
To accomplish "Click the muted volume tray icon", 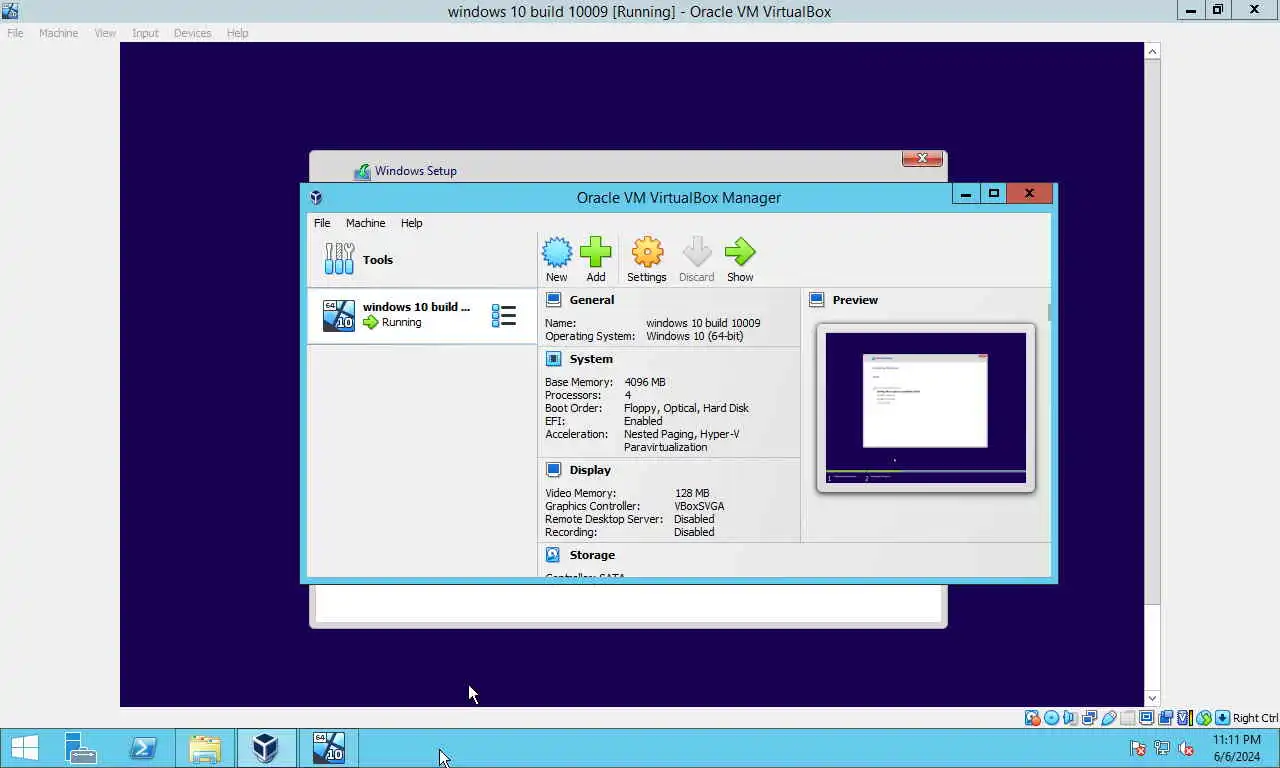I will pos(1186,748).
